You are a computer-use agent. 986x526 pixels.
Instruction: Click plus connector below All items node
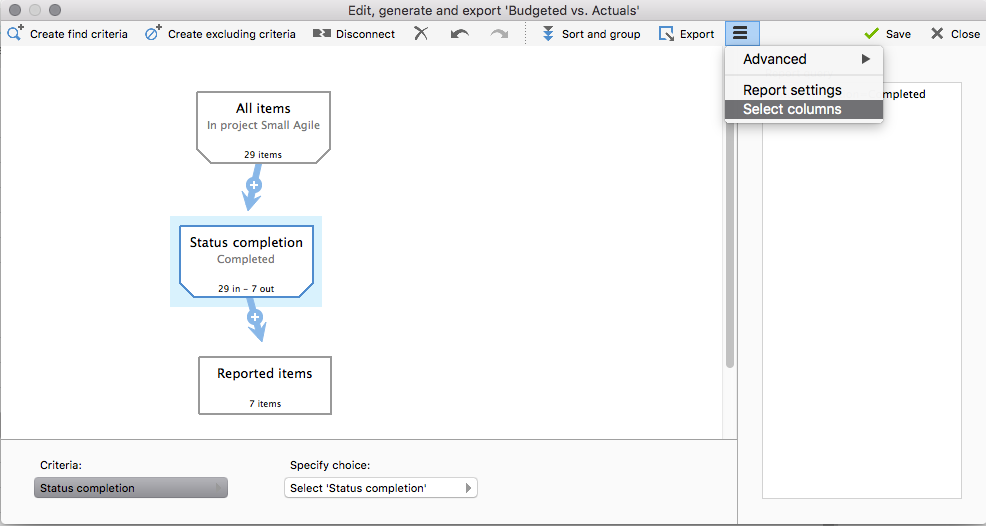click(254, 185)
